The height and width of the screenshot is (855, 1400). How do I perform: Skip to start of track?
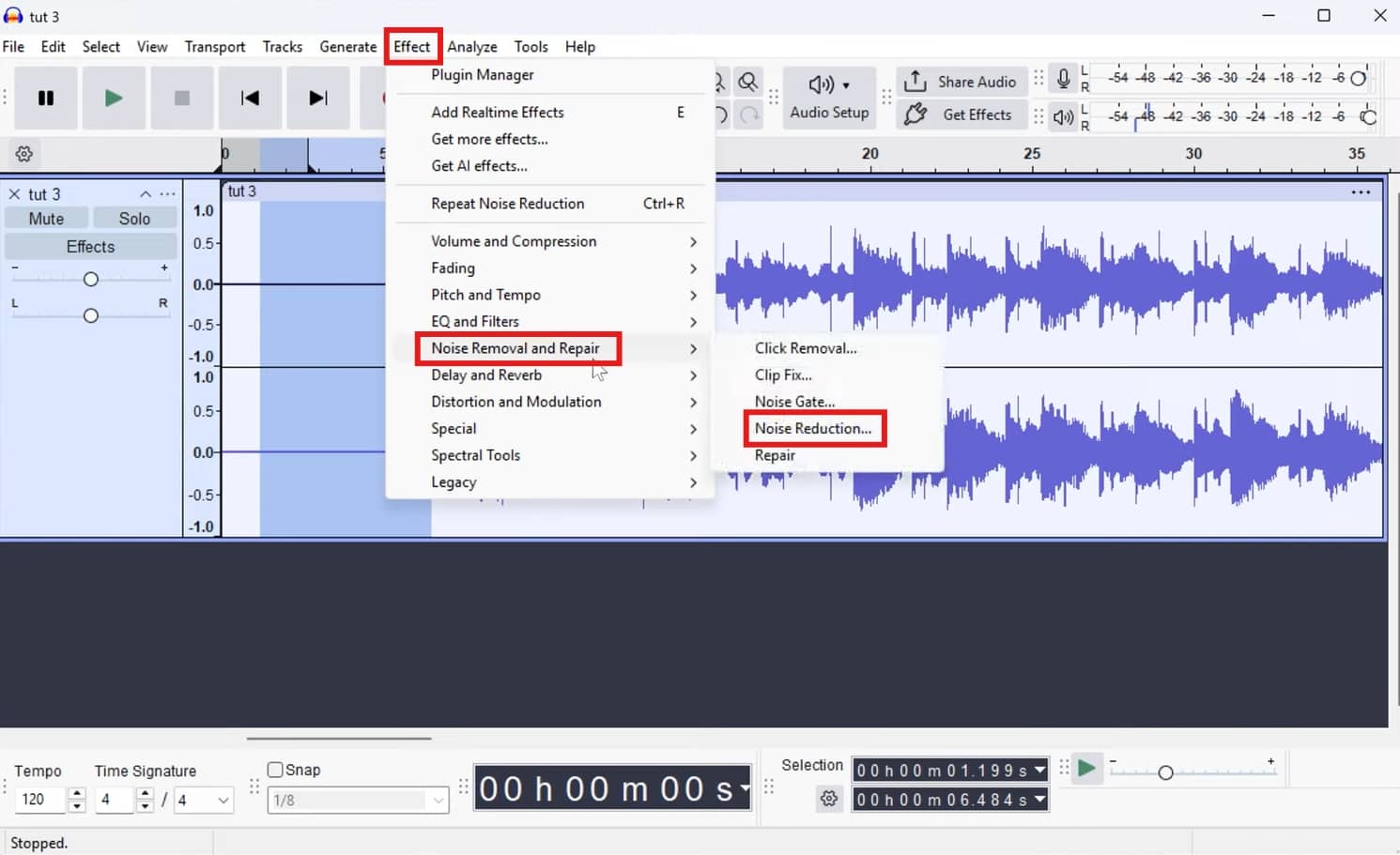[x=250, y=98]
